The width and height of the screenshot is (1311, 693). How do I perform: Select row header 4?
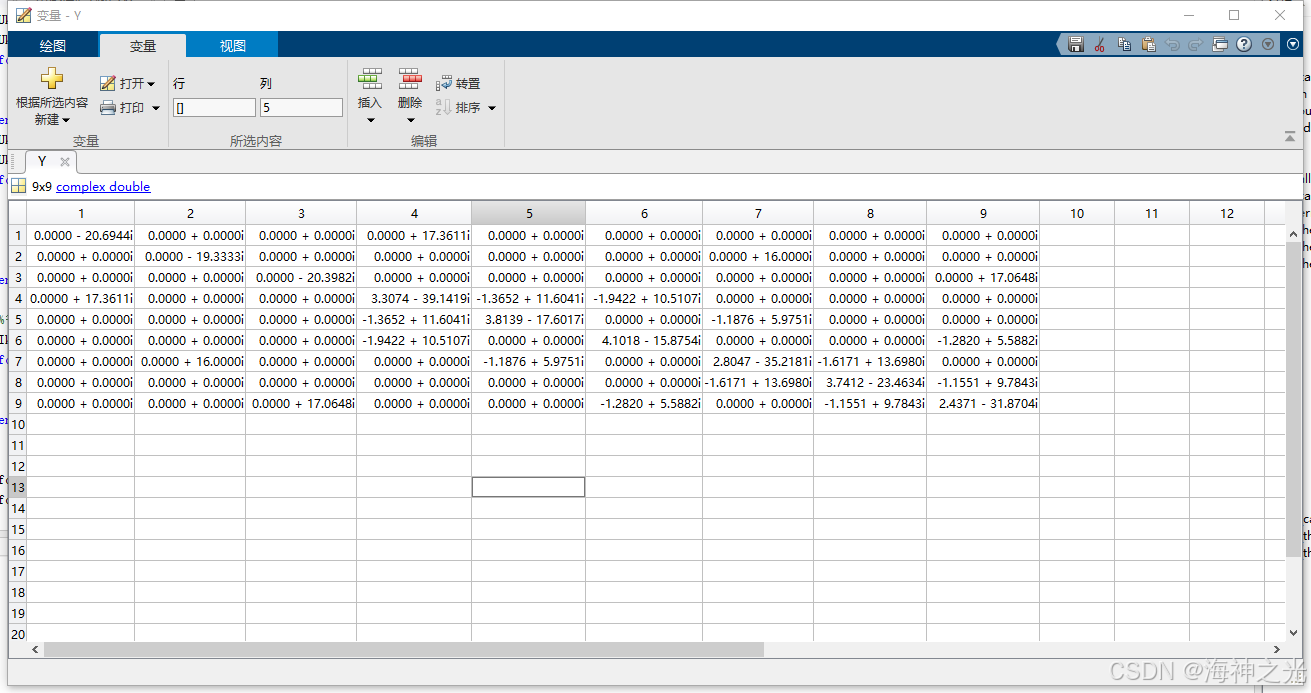pyautogui.click(x=17, y=298)
